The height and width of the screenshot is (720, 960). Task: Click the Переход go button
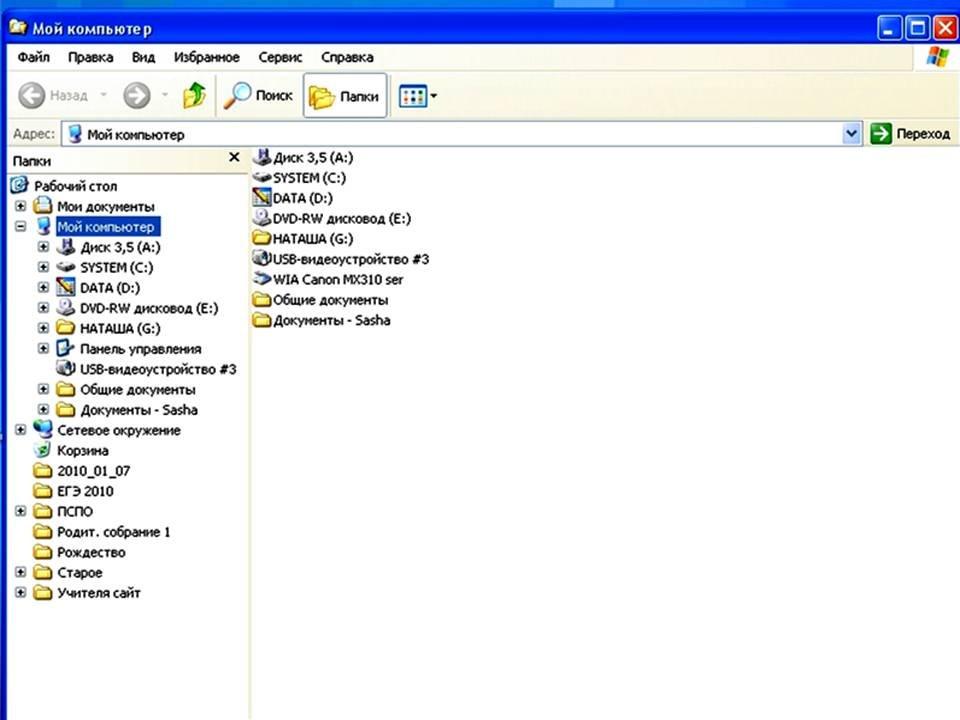pos(910,134)
